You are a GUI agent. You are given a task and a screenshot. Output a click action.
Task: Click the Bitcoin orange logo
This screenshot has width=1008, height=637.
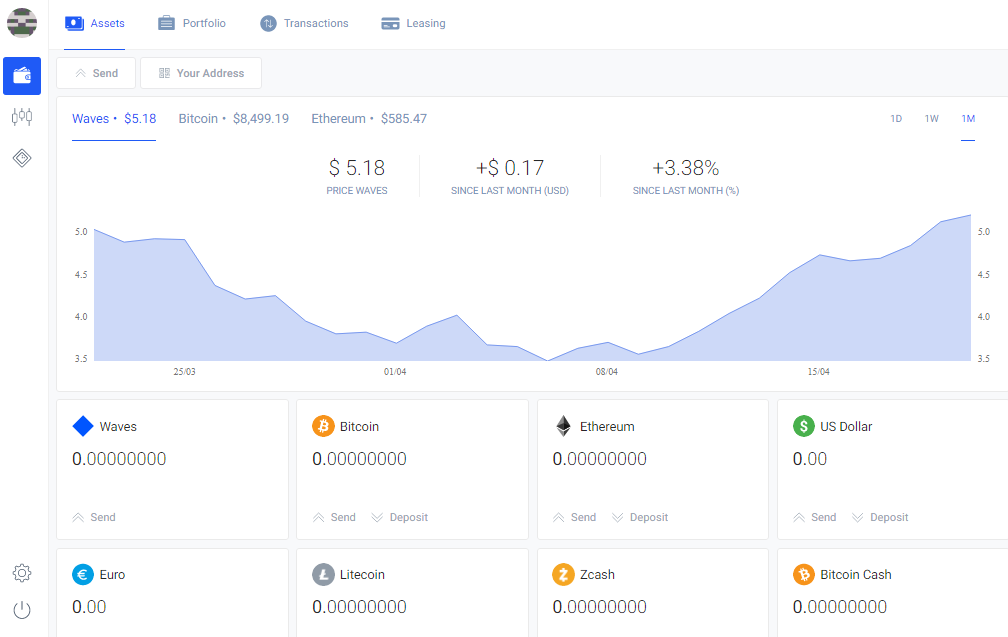point(323,426)
